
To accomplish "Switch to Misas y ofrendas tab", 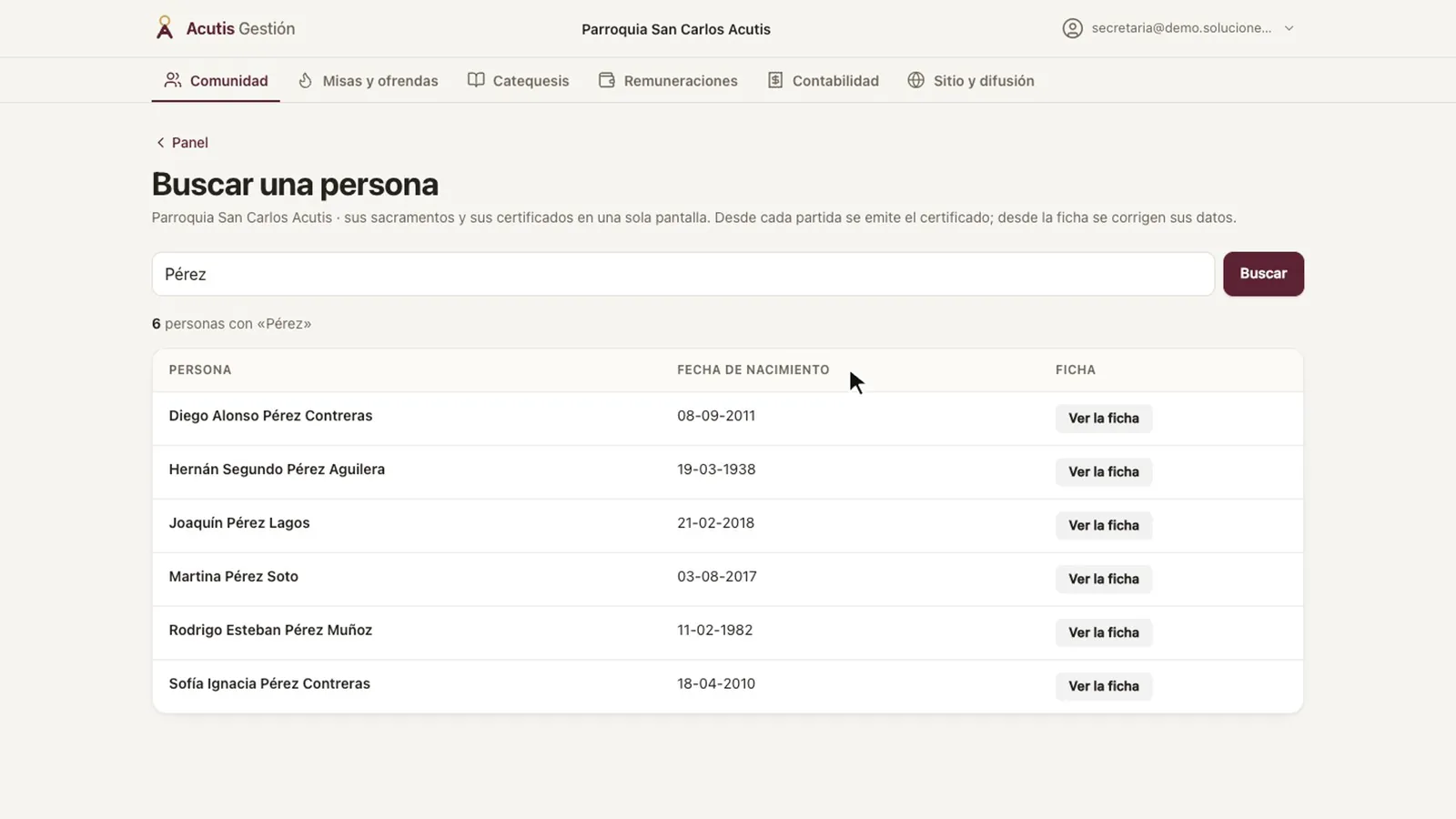I will tap(368, 80).
